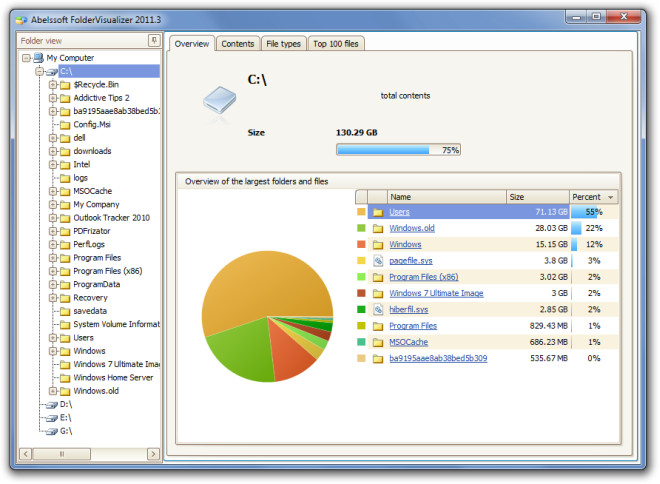
Task: Click the pagefile.sys file icon in list
Action: pos(378,261)
